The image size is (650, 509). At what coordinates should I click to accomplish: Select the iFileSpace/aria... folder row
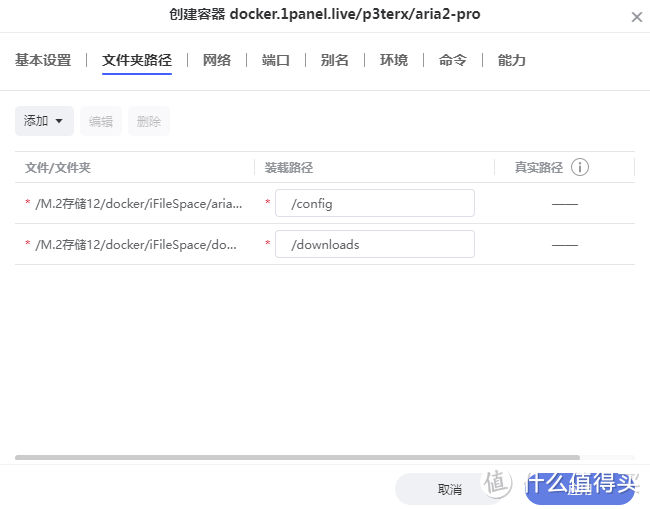tap(325, 203)
